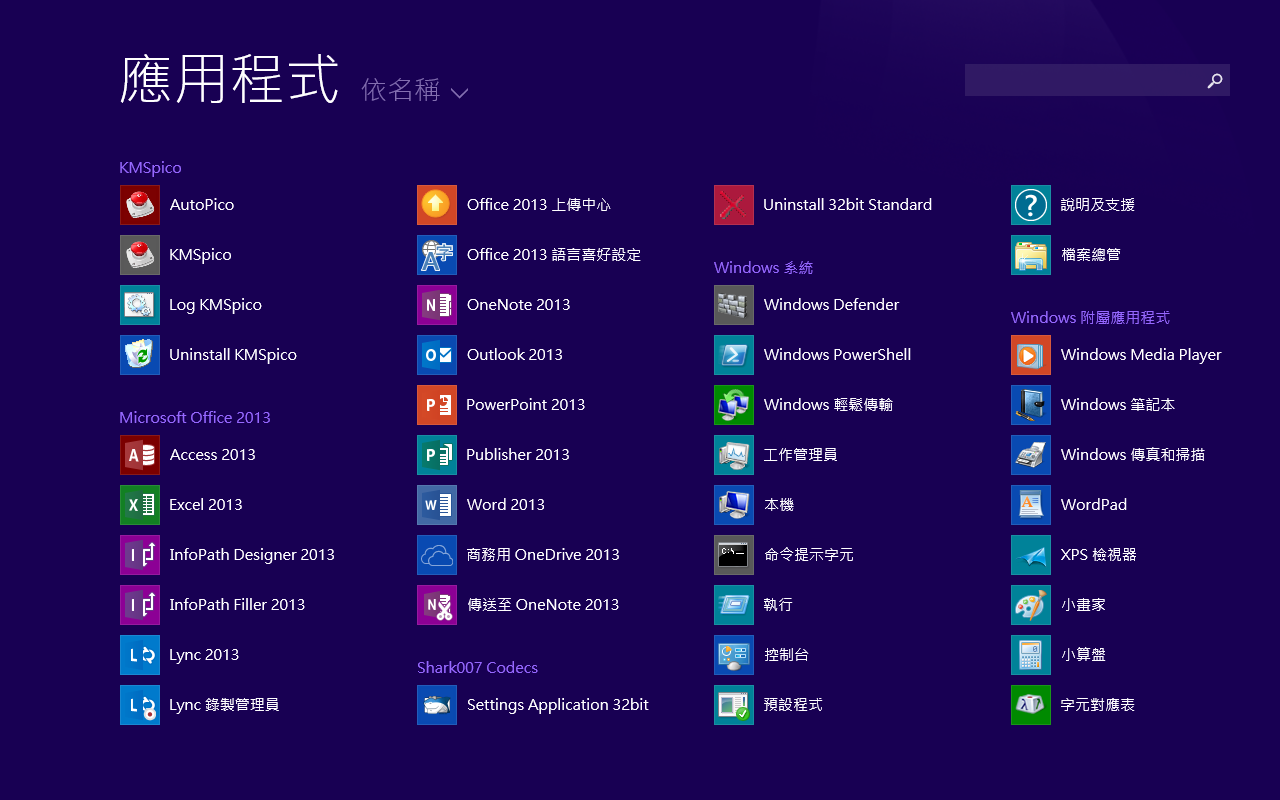Click the search magnifier button
Viewport: 1280px width, 800px height.
[1215, 80]
